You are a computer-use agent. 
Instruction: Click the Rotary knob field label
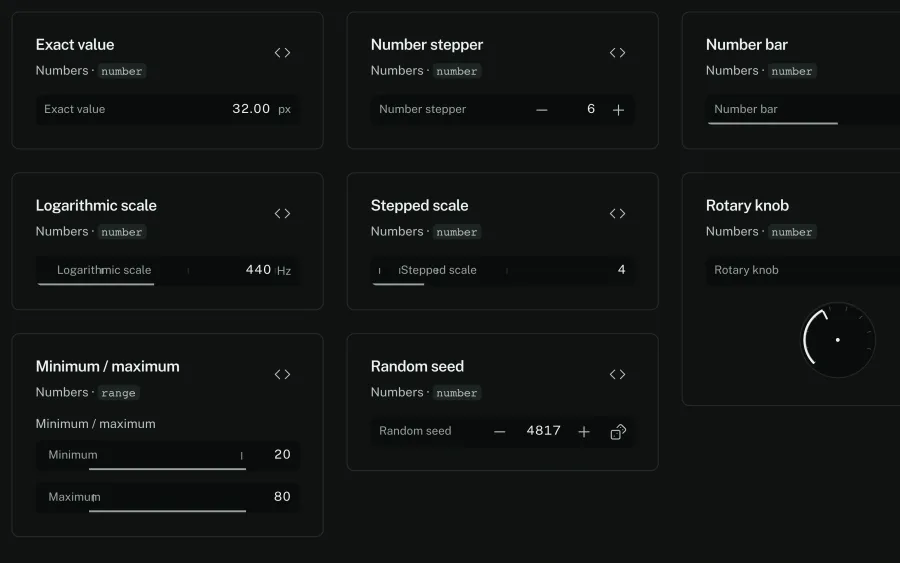pos(746,270)
